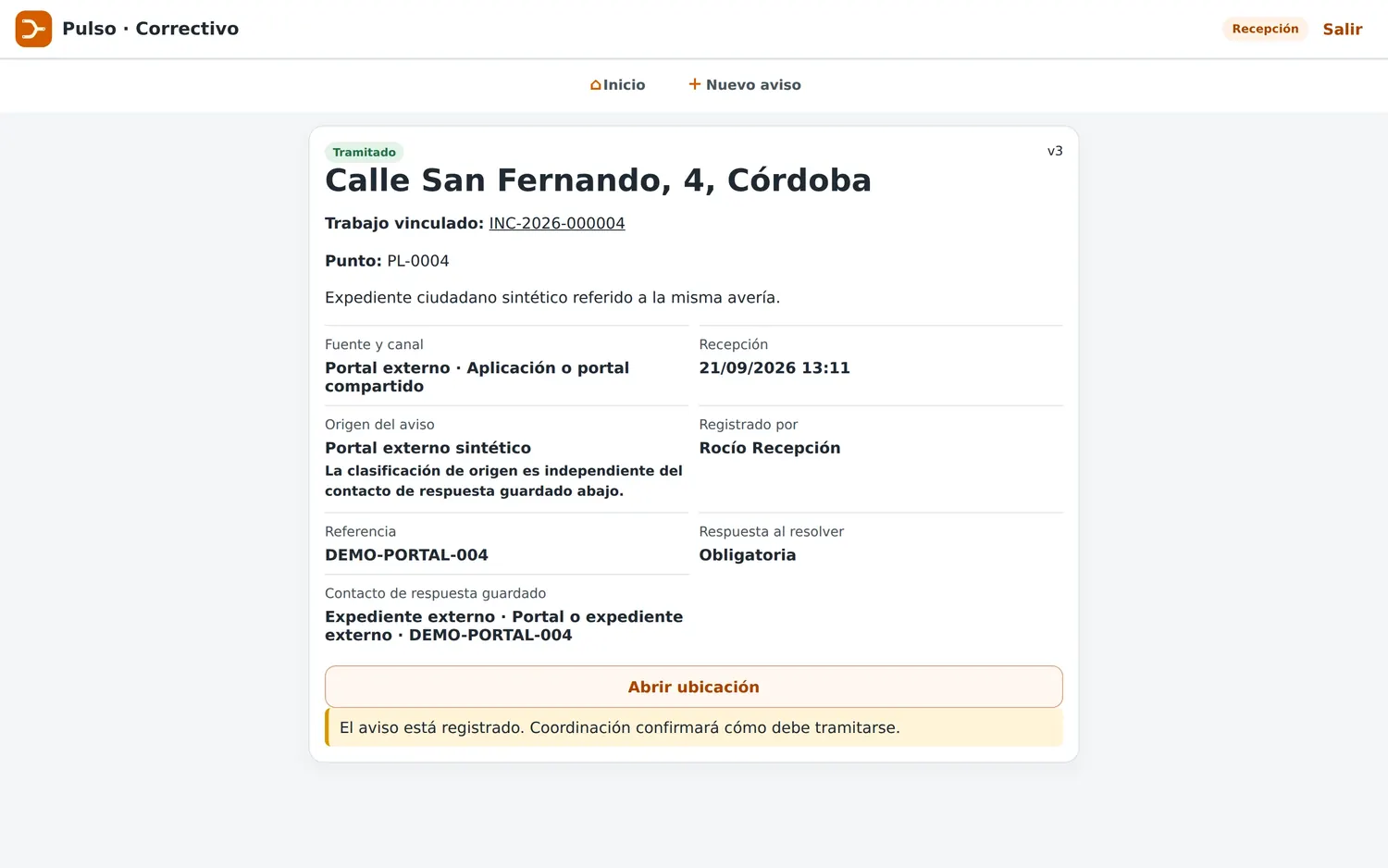Click the plus icon beside Nuevo aviso
Screen dimensions: 1388x868
695,84
